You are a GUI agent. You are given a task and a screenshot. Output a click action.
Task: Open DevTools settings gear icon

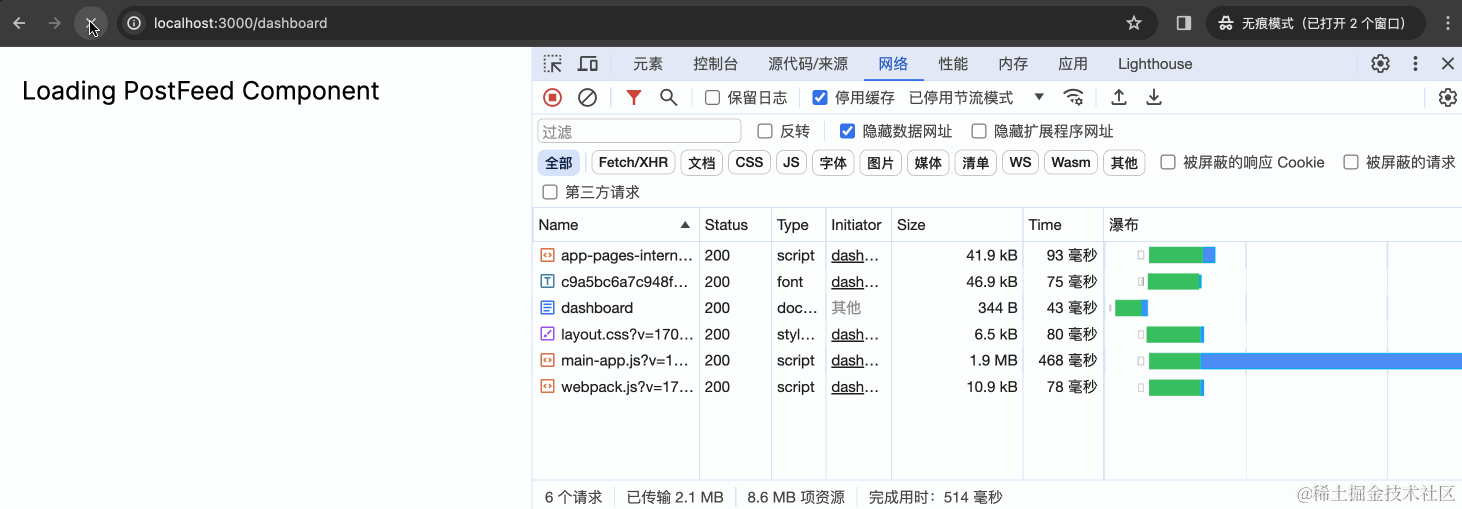[1380, 64]
